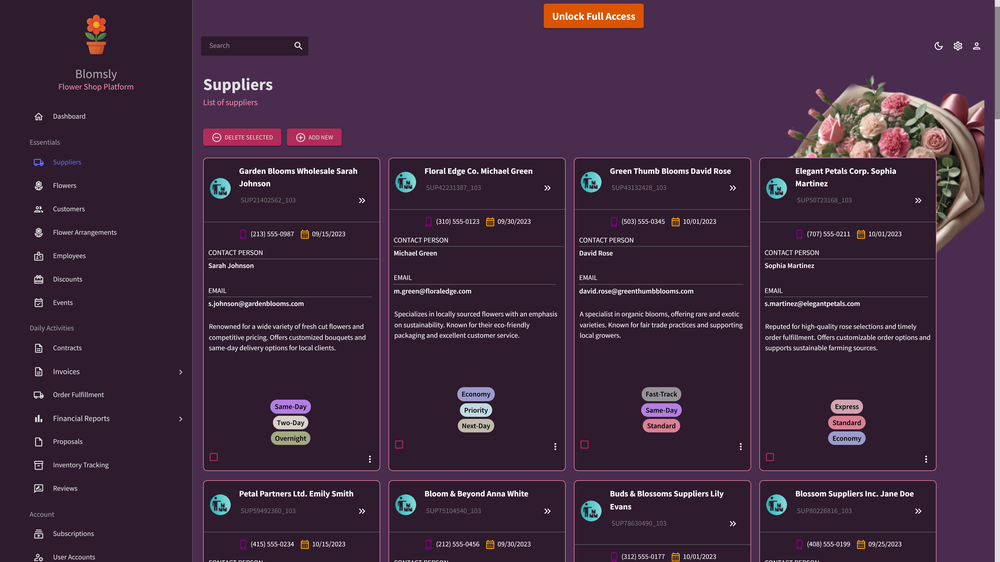Open Blossom Suppliers Inc. details arrow
This screenshot has height=562, width=1000.
pos(918,511)
